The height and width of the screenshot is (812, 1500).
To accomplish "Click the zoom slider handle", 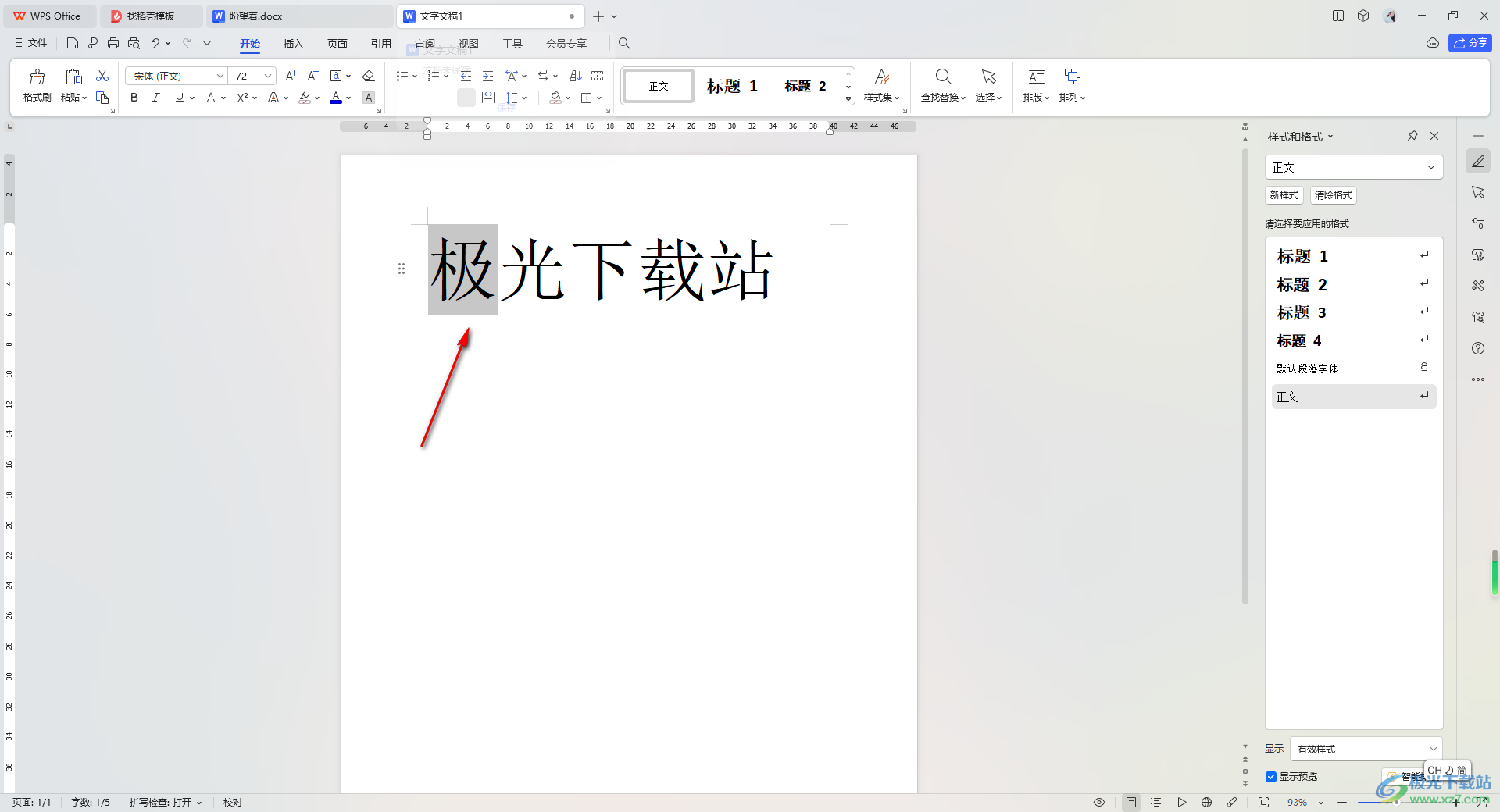I will click(x=1397, y=802).
